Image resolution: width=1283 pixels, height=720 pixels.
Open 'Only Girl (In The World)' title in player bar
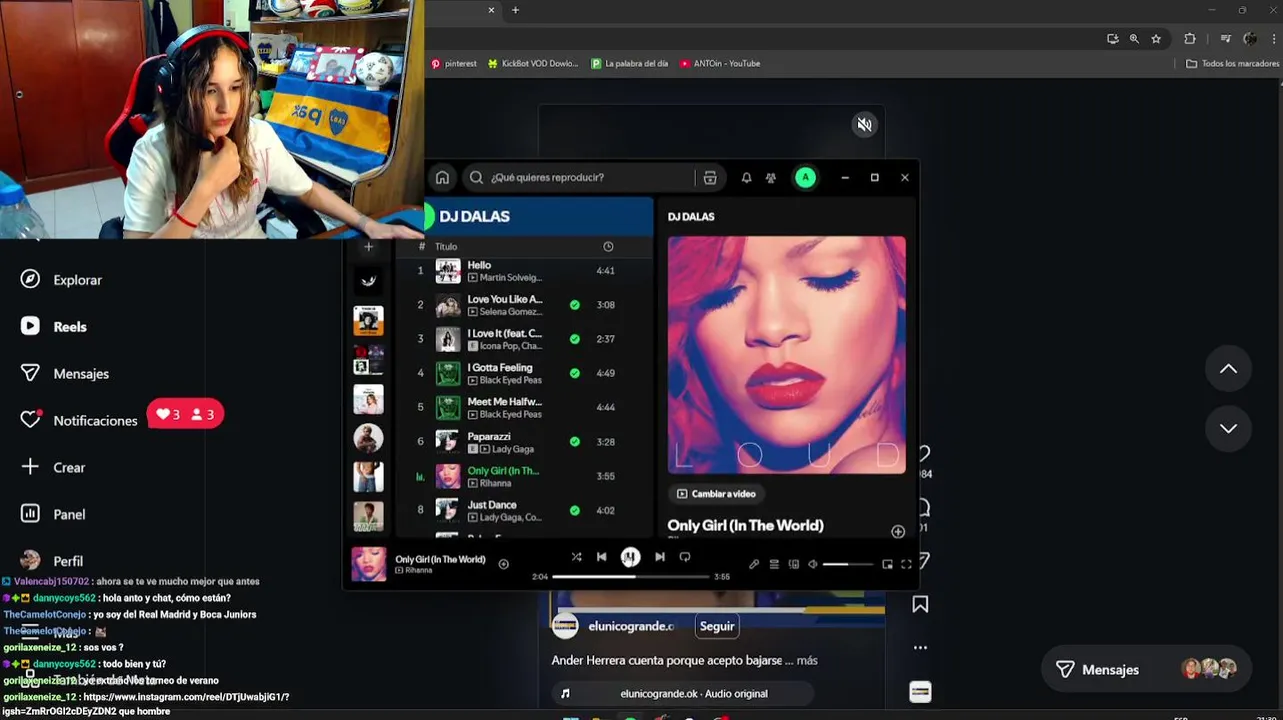(x=440, y=559)
